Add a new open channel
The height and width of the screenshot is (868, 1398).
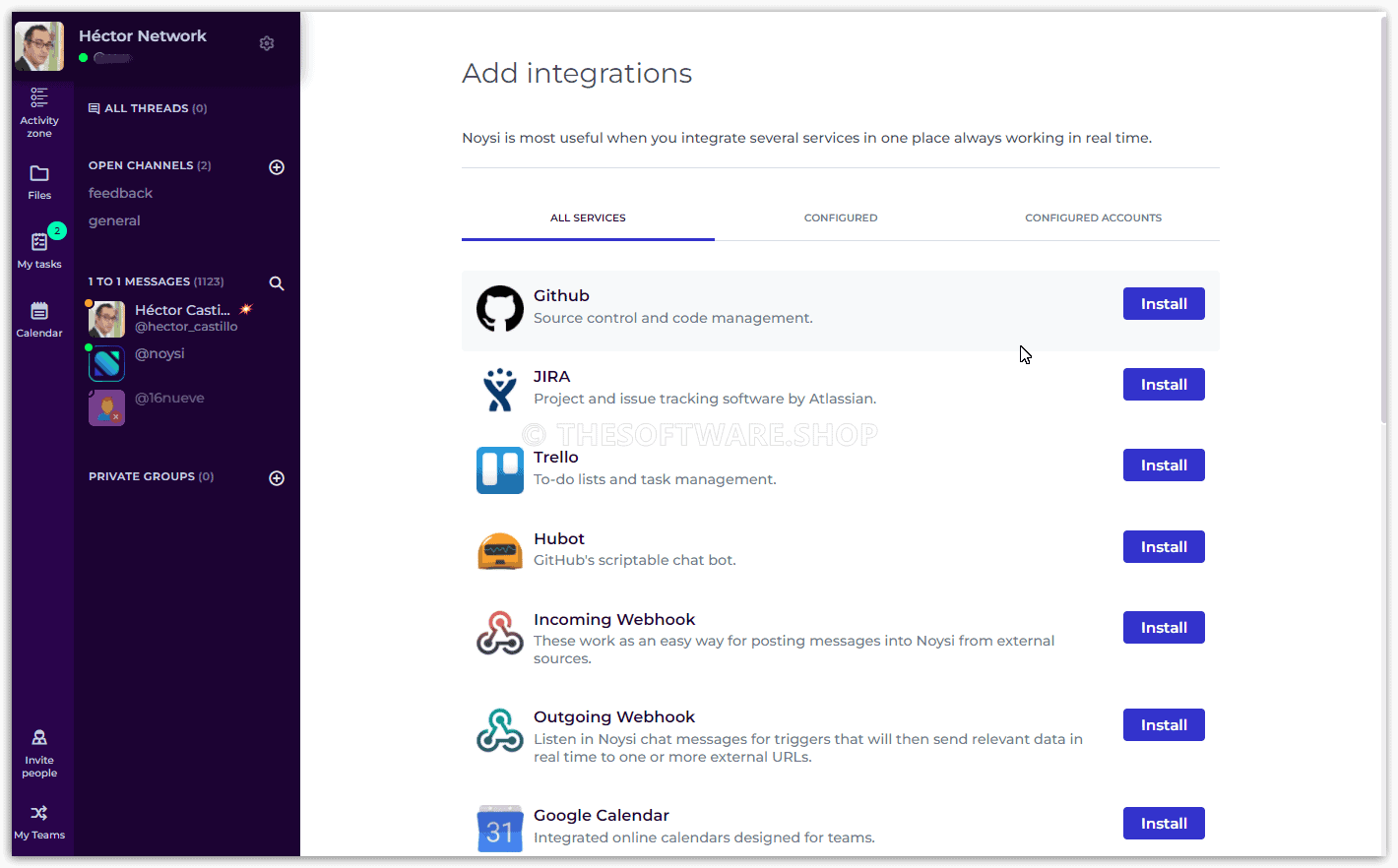click(277, 167)
